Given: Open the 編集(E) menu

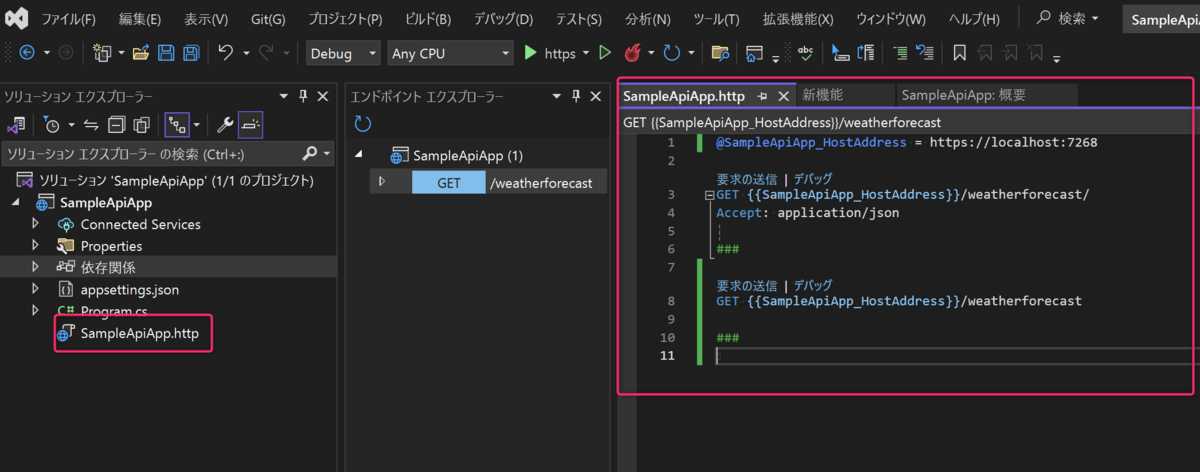Looking at the screenshot, I should [139, 19].
